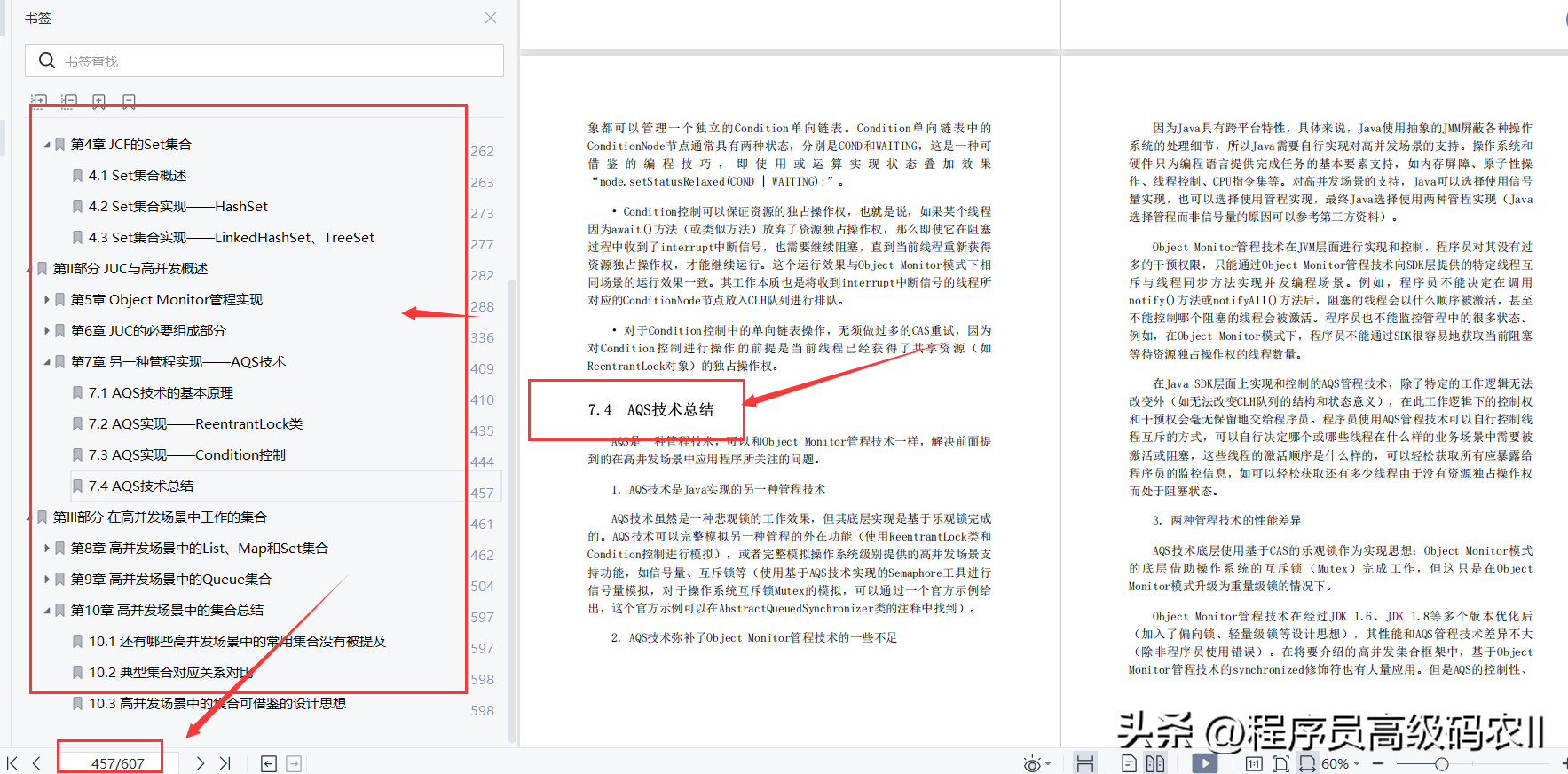Expand chapter 9 Queue集合

point(47,580)
